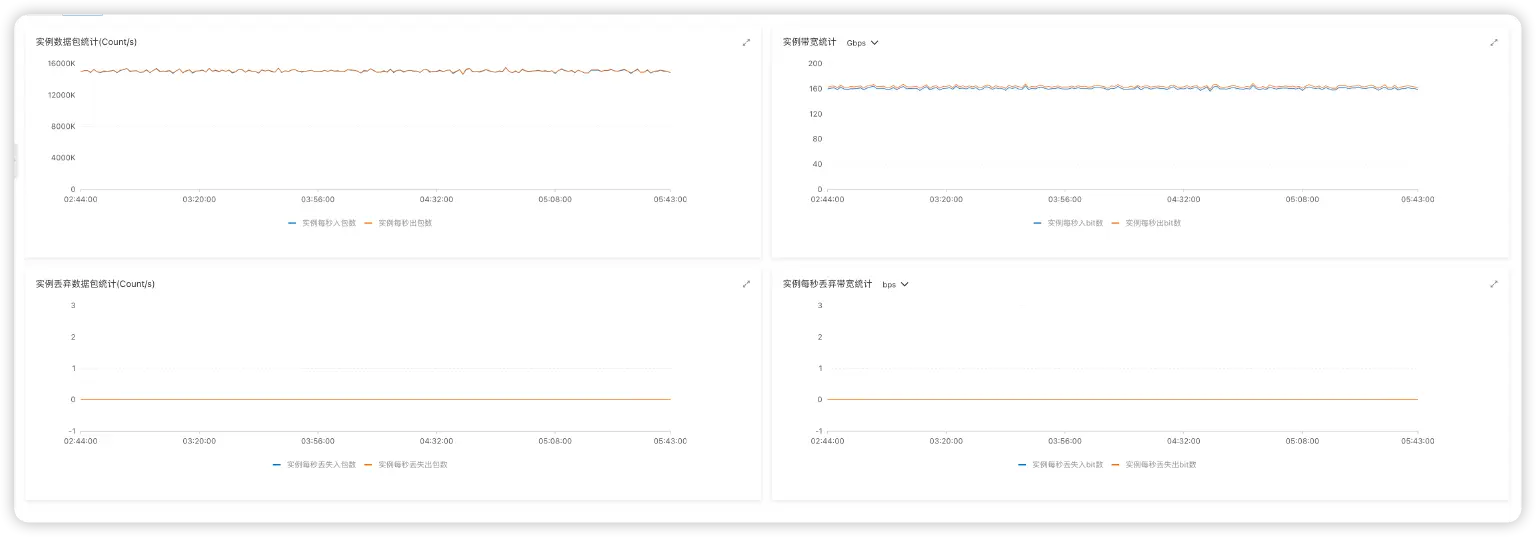
Task: Toggle the 实例每秒出包数 legend series
Action: 398,223
